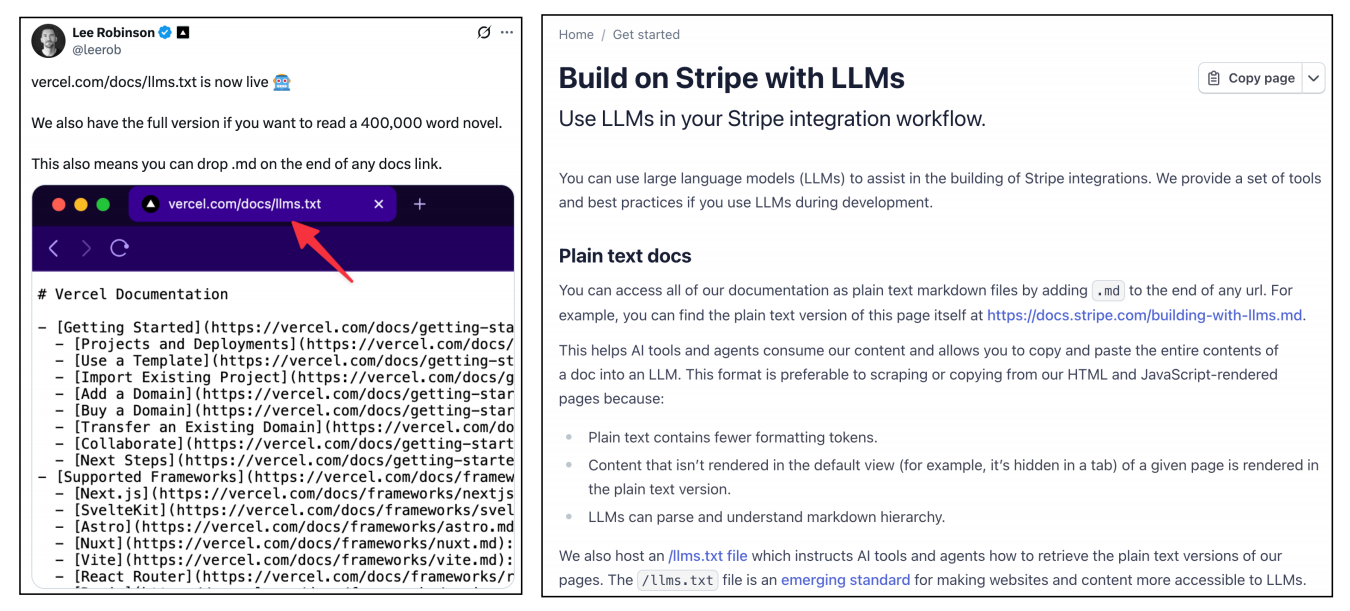The image size is (1350, 611).
Task: Click the '[Getting Started]' line
Action: [x=276, y=328]
